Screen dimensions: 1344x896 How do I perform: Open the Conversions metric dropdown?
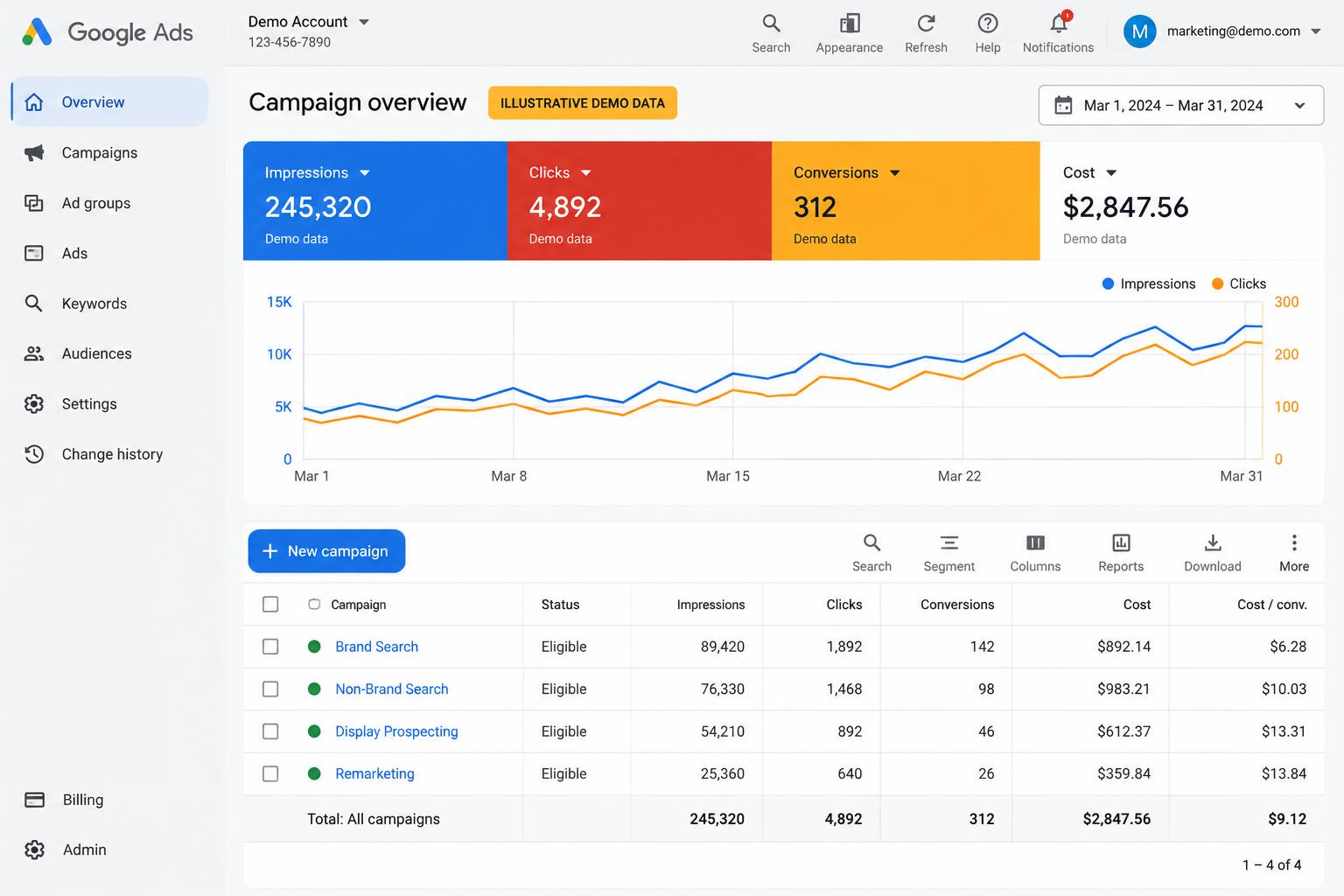[895, 173]
